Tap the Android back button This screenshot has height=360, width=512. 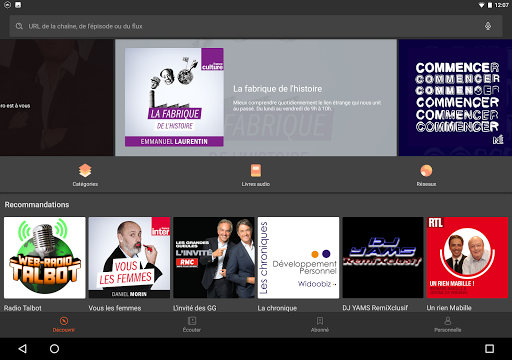point(22,349)
